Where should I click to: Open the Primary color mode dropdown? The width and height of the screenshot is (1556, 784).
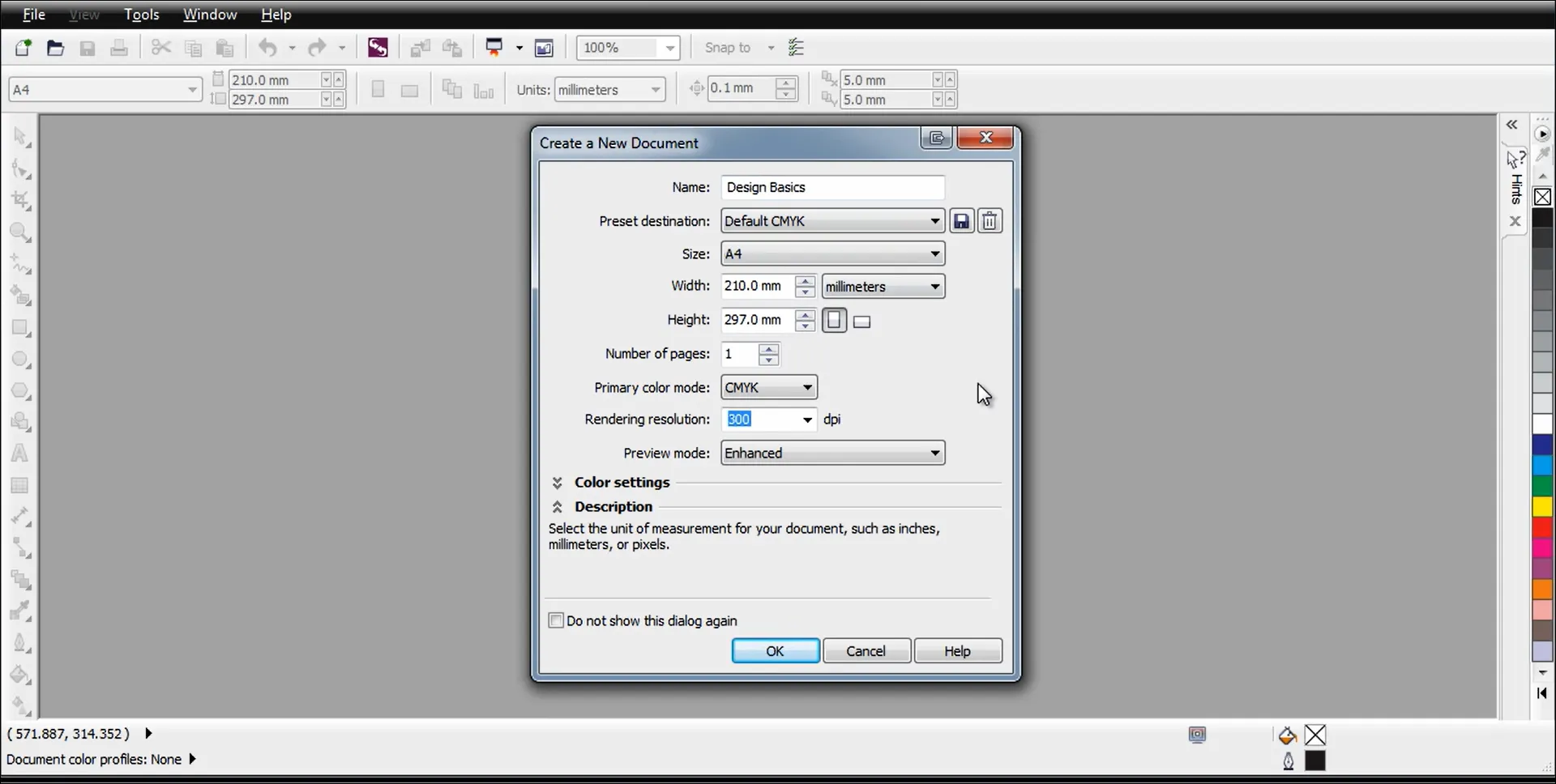point(768,387)
